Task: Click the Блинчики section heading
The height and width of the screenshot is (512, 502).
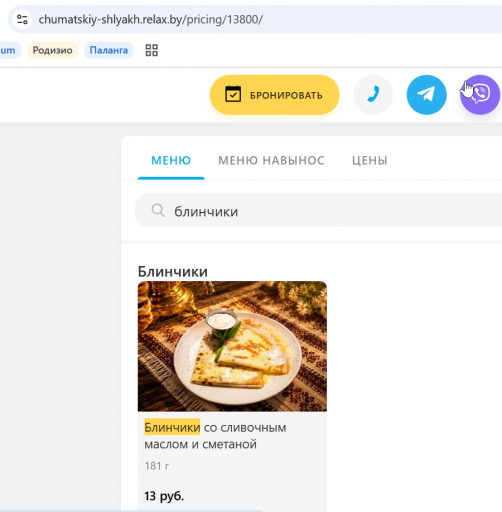Action: (x=173, y=272)
